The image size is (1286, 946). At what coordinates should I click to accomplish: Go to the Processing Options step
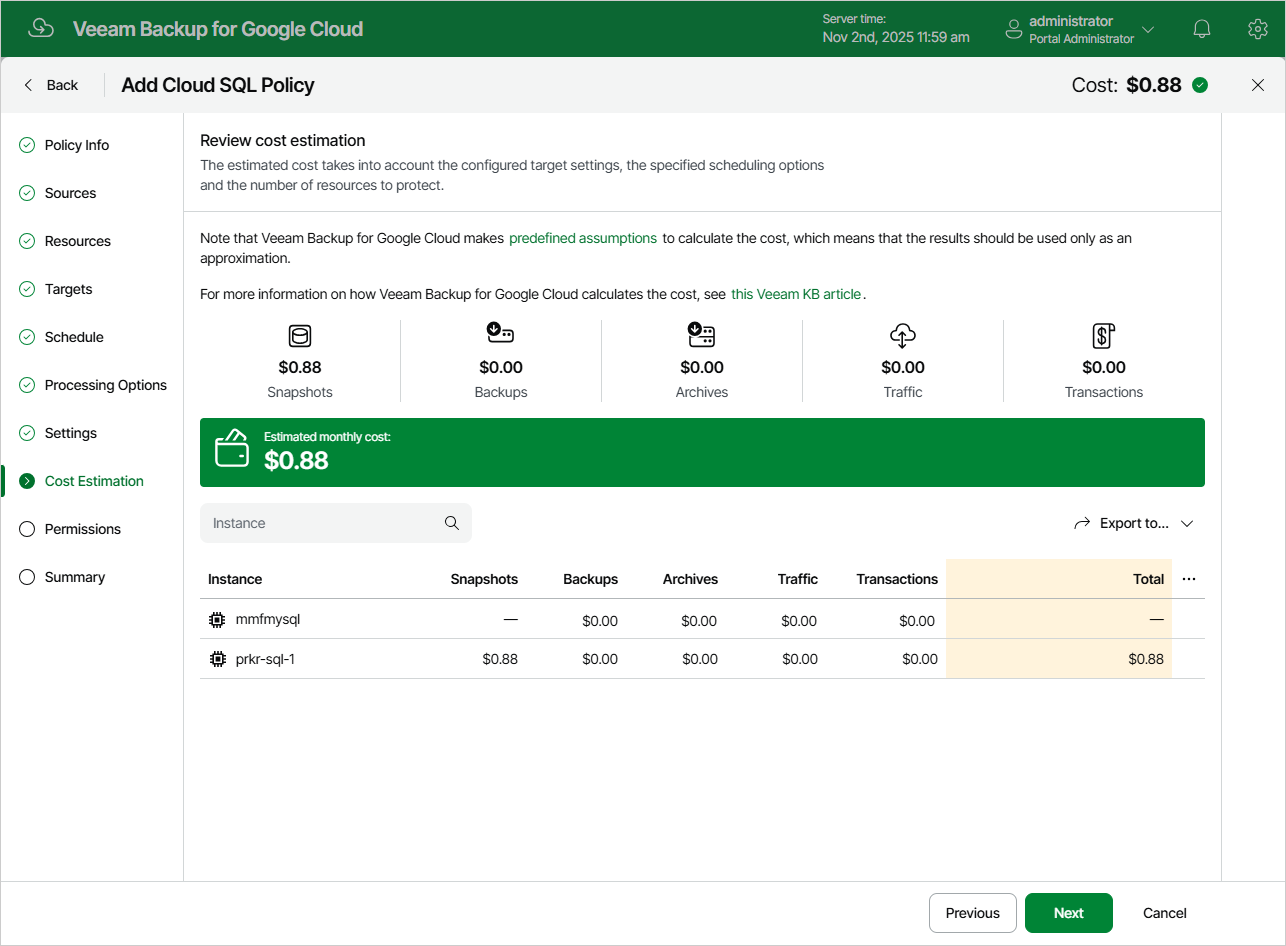[106, 385]
